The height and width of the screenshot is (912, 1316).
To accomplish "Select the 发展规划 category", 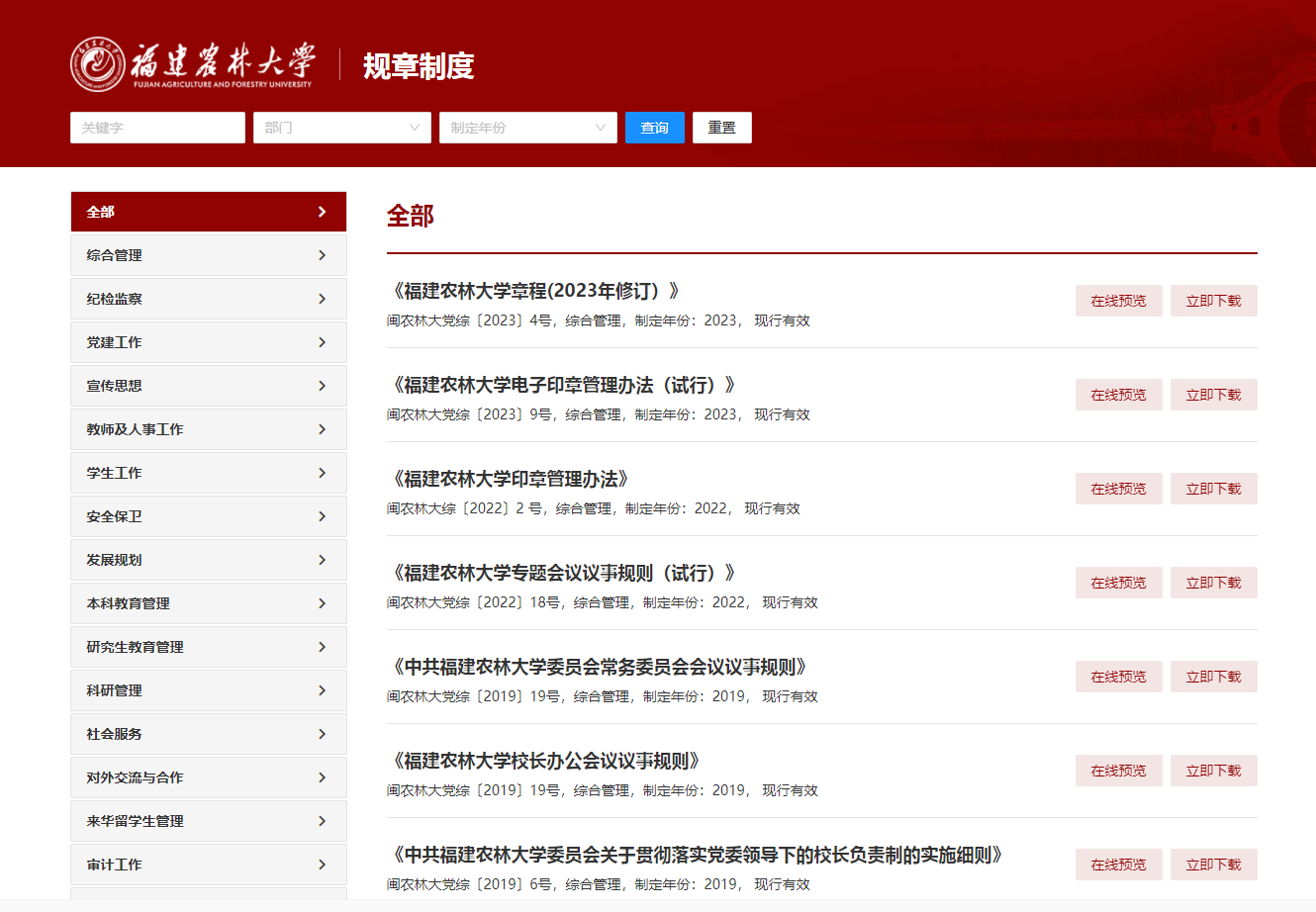I will click(209, 560).
